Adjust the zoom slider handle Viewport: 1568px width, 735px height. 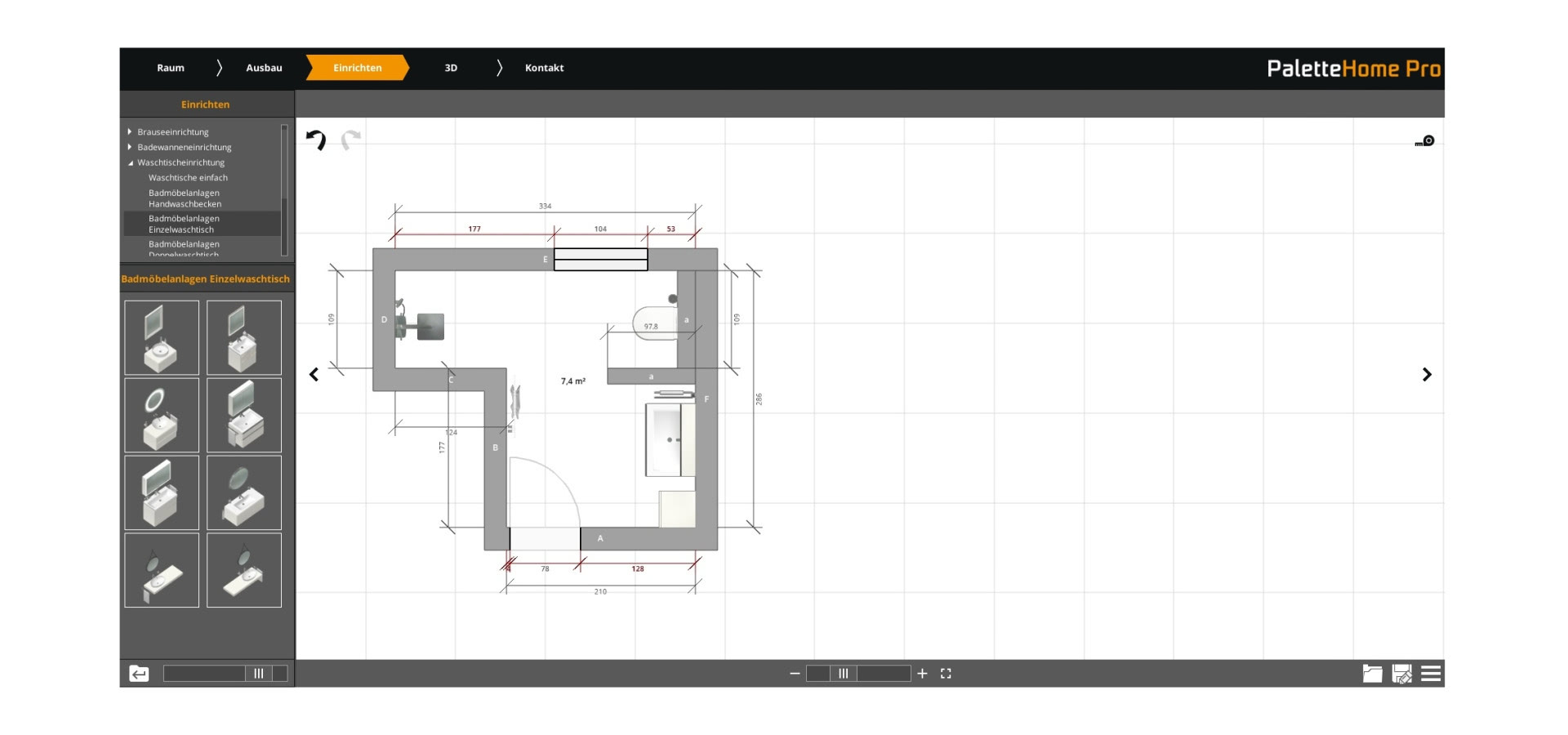pyautogui.click(x=843, y=674)
